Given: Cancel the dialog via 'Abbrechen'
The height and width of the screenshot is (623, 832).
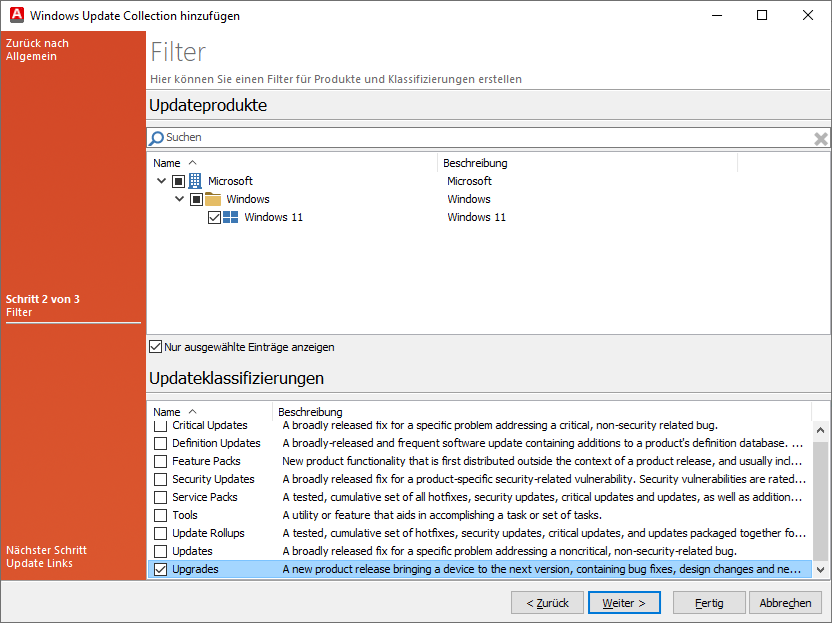Looking at the screenshot, I should coord(786,602).
